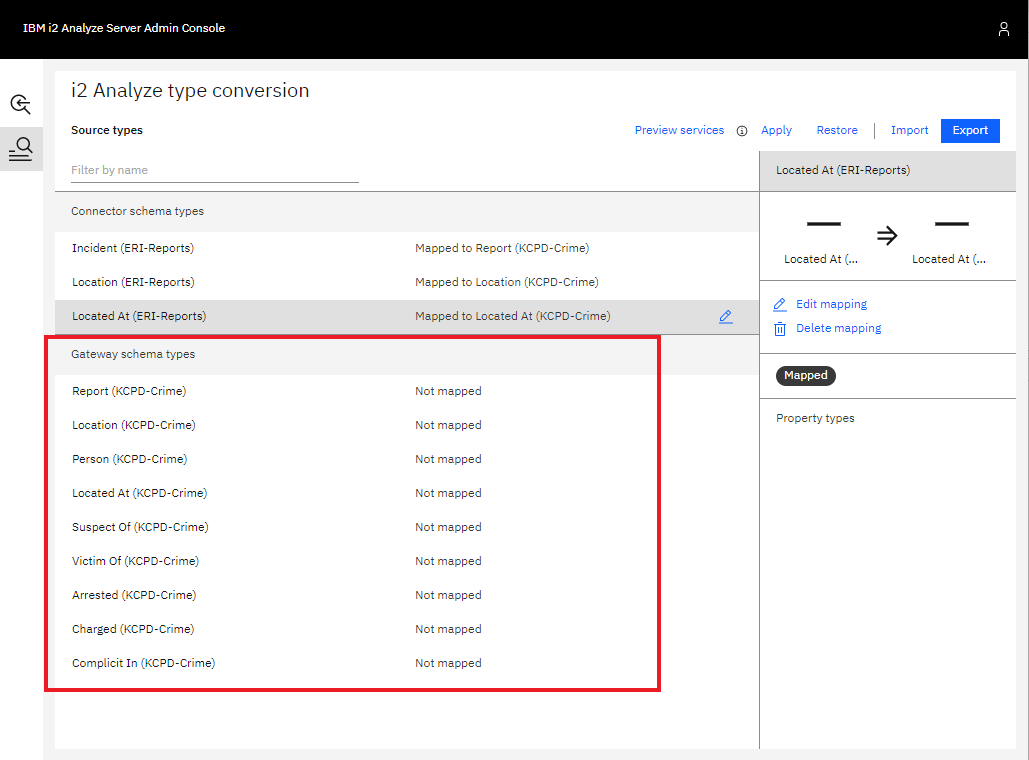The width and height of the screenshot is (1029, 760).
Task: Open the top sidebar search-back icon
Action: pos(21,104)
